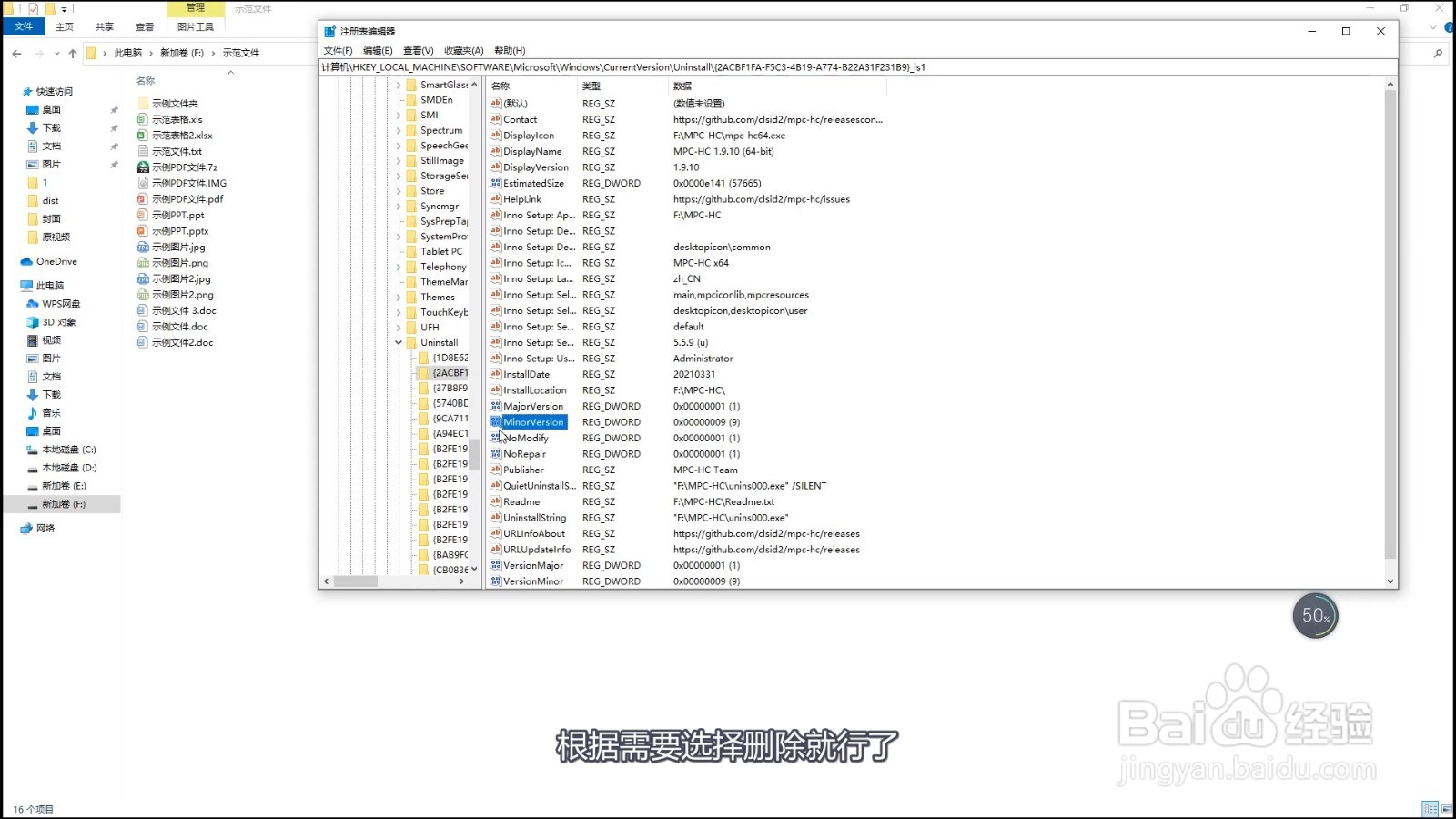Open the 收藏夹(A) menu
Viewport: 1456px width, 819px height.
tap(464, 51)
